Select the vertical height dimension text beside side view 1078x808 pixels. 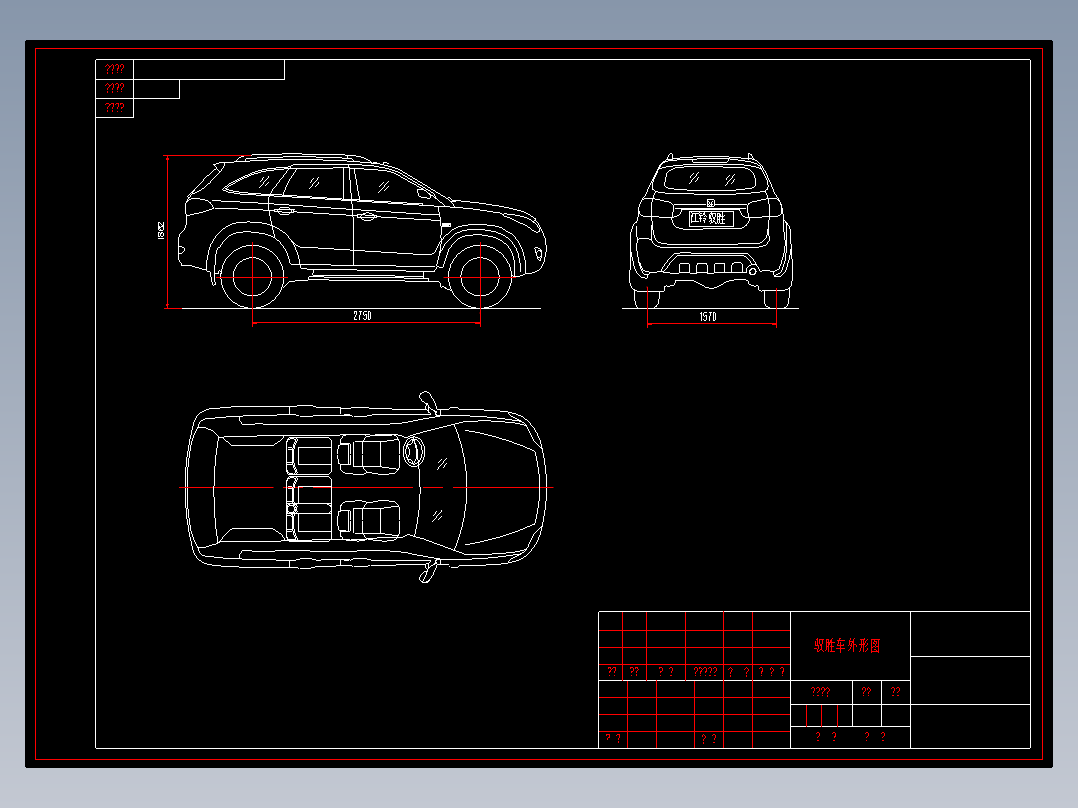click(161, 231)
